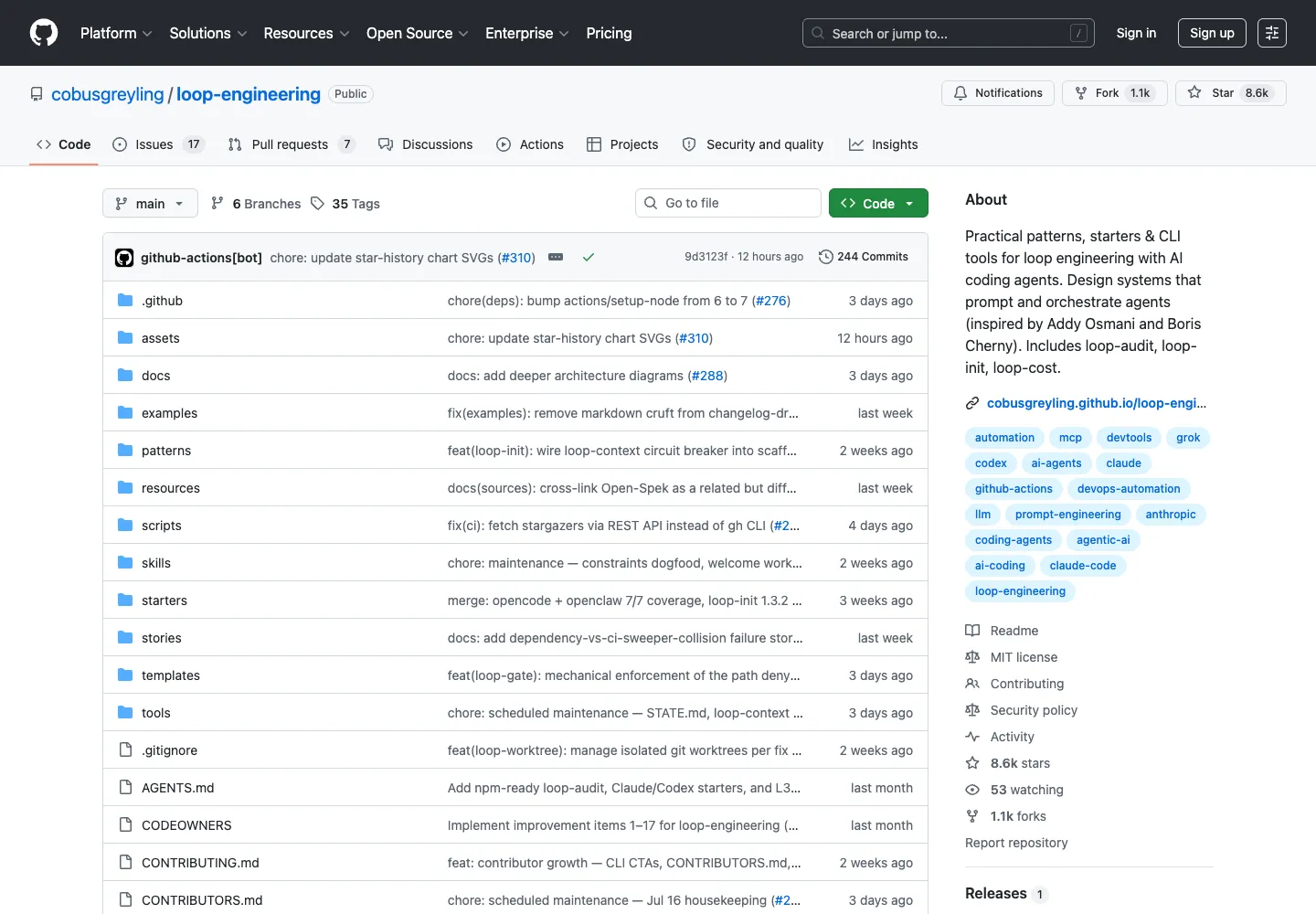Click the green checkmark commit status icon

click(589, 258)
